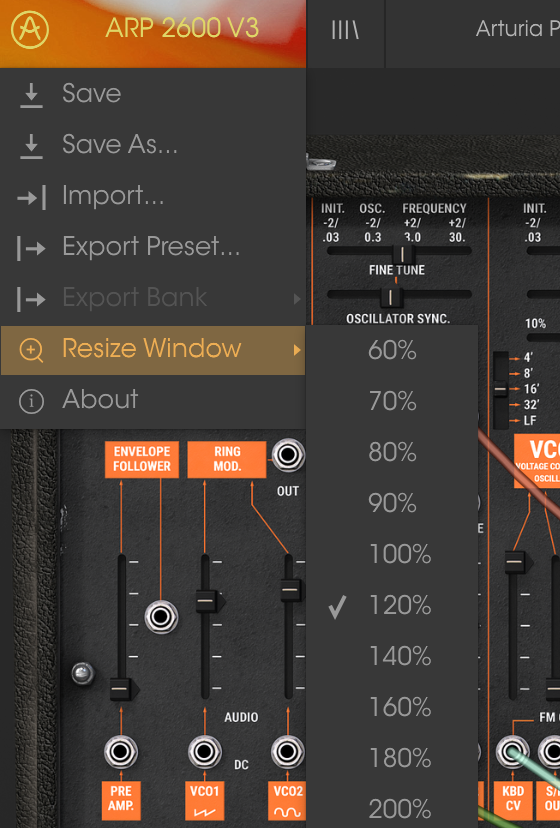Click the FINE TUNE slider handle
Viewport: 560px width, 828px height.
pyautogui.click(x=390, y=297)
